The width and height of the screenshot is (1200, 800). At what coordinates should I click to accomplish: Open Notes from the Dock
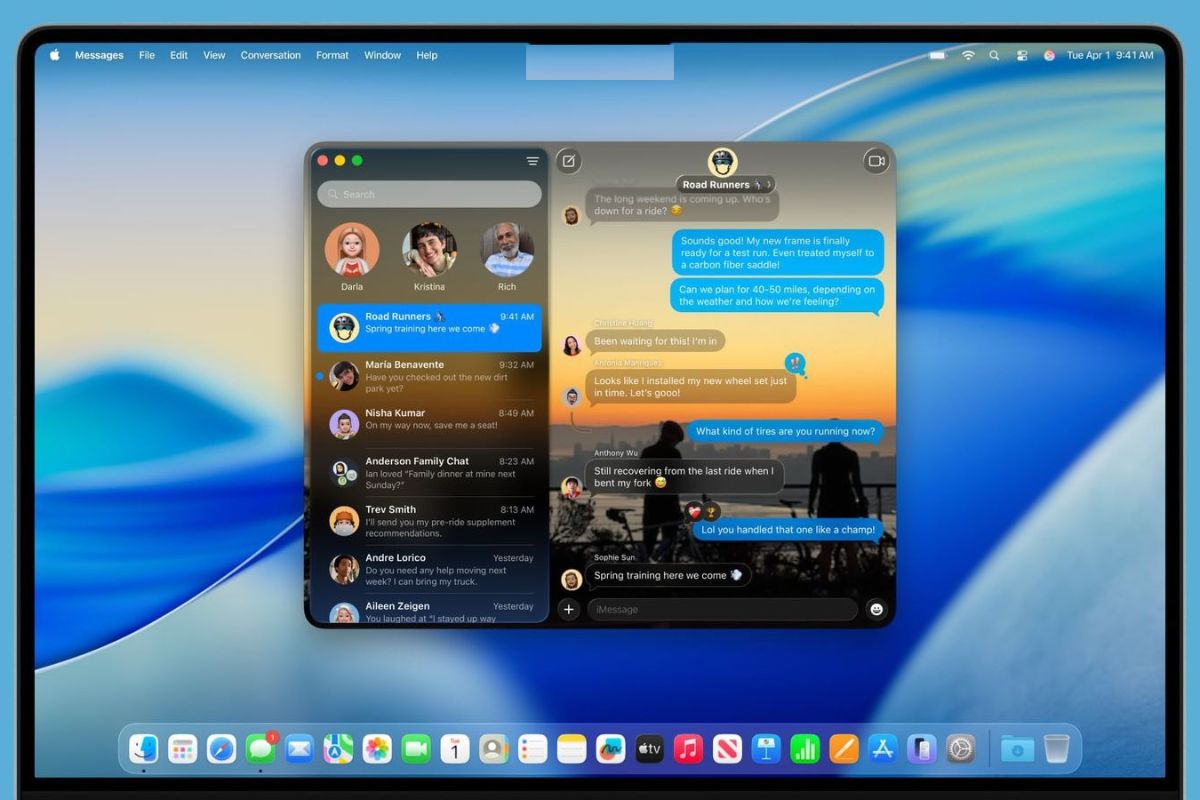572,748
